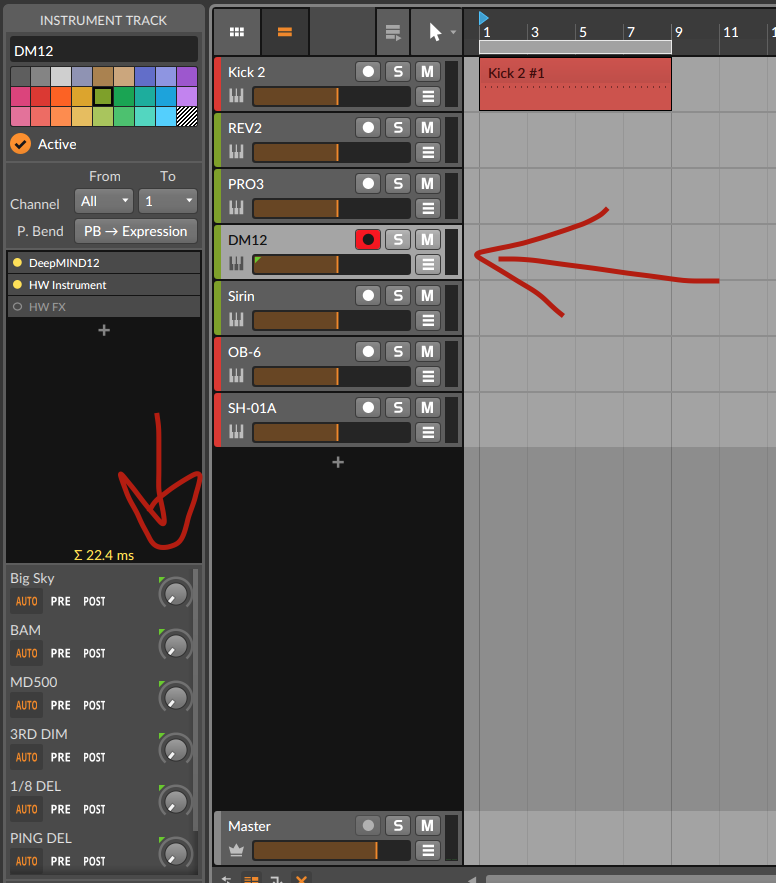The height and width of the screenshot is (883, 776).
Task: Add a new track with the plus below SH-01A
Action: click(x=338, y=462)
